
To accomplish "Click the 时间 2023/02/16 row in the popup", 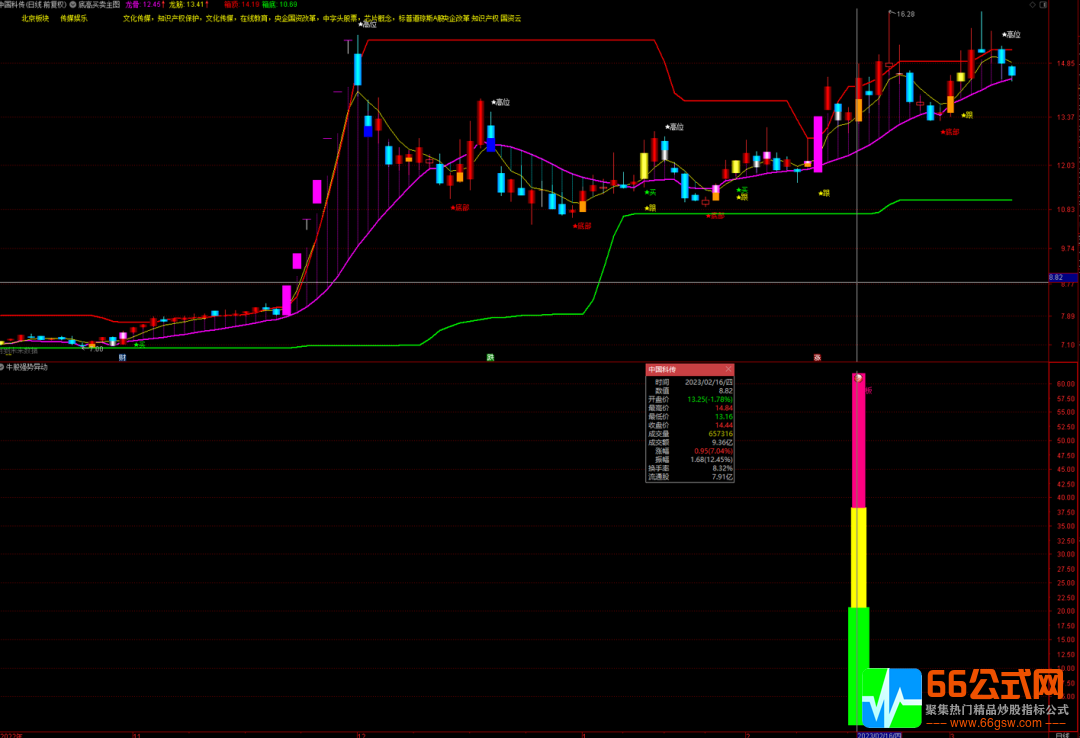I will (x=689, y=382).
